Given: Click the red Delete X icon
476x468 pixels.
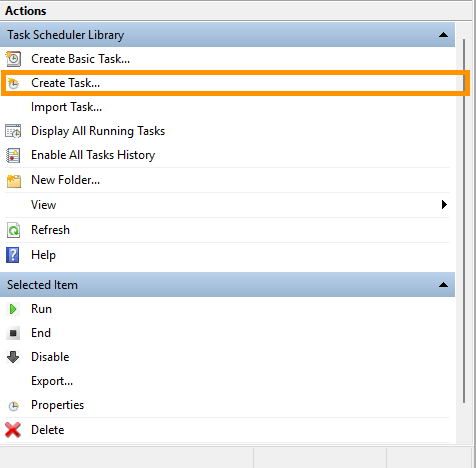Looking at the screenshot, I should (x=13, y=430).
